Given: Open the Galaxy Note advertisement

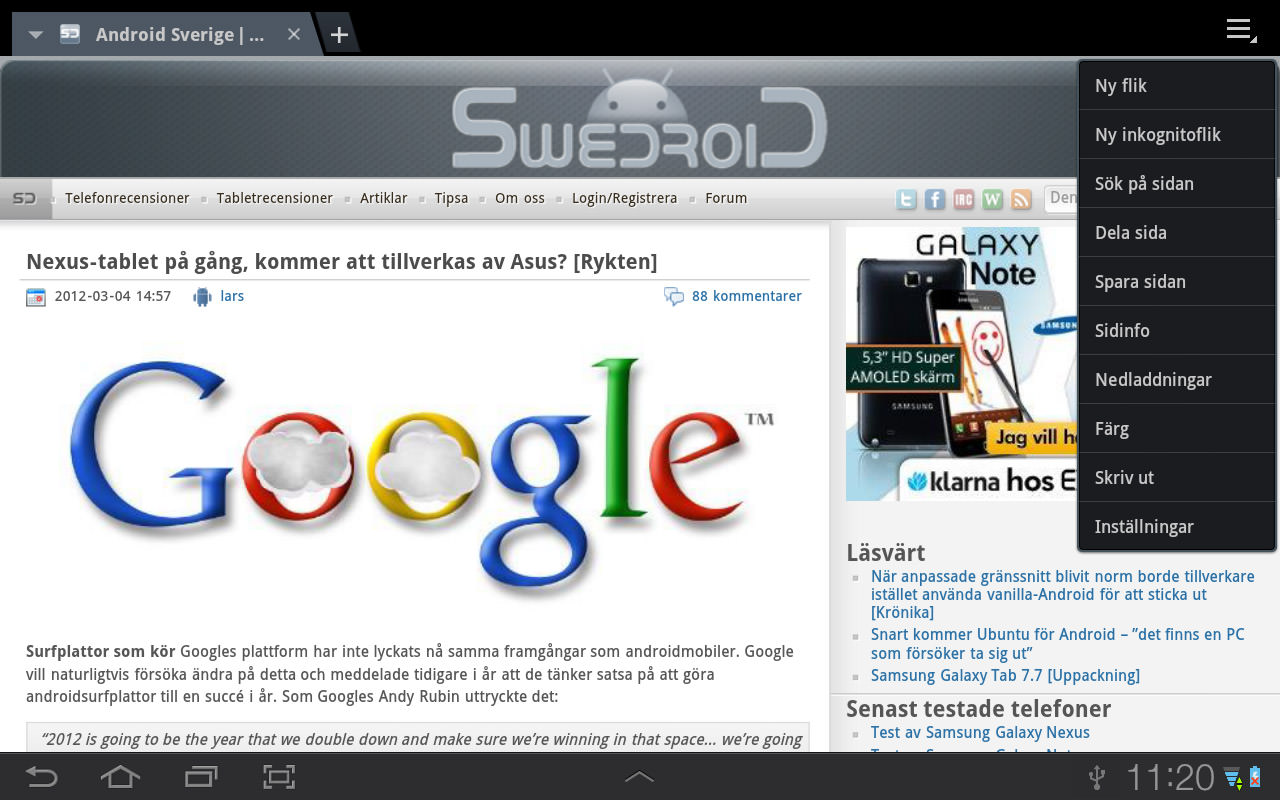Looking at the screenshot, I should pos(962,364).
